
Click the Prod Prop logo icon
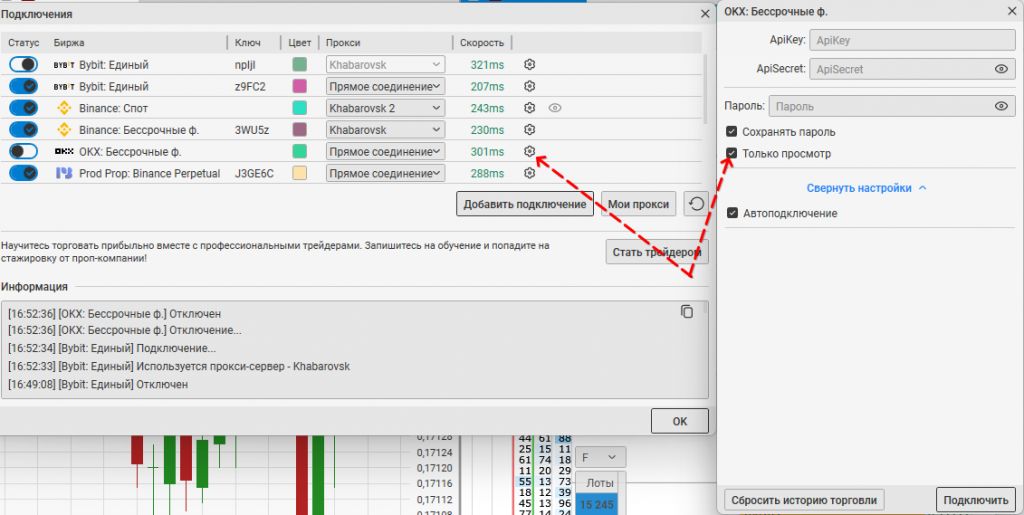(63, 173)
